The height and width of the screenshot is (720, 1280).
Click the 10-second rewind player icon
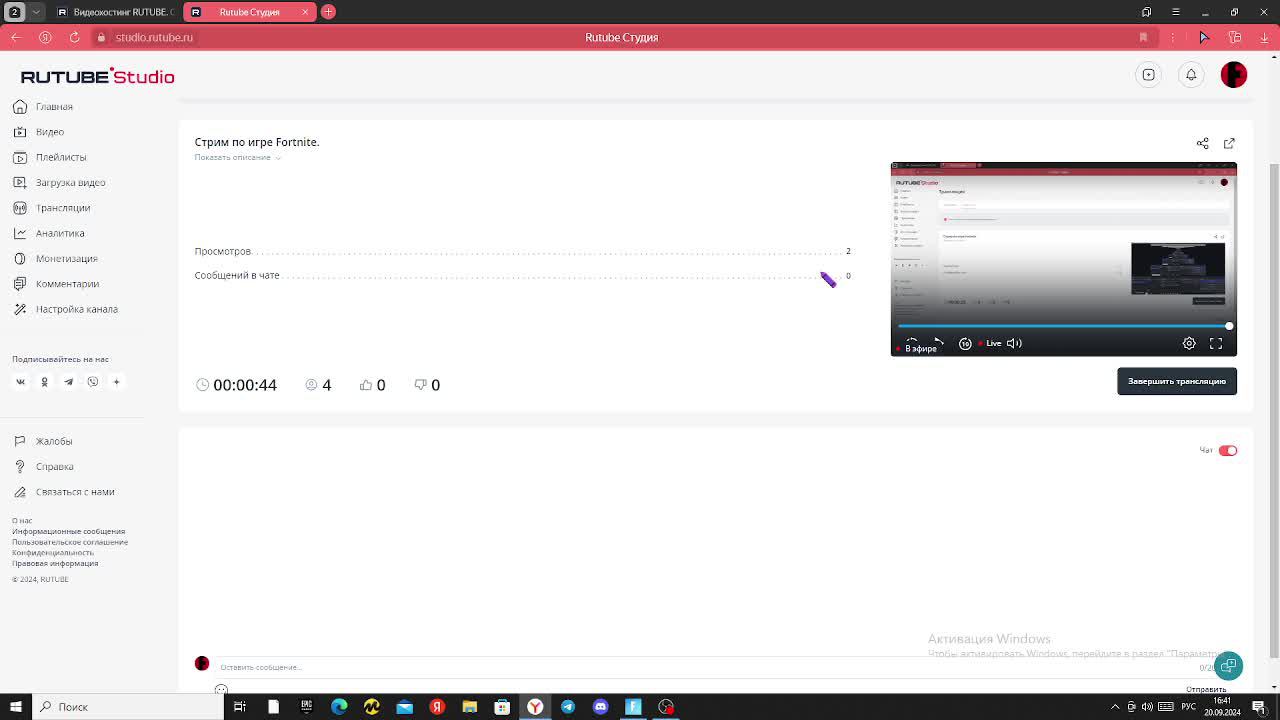pos(965,344)
